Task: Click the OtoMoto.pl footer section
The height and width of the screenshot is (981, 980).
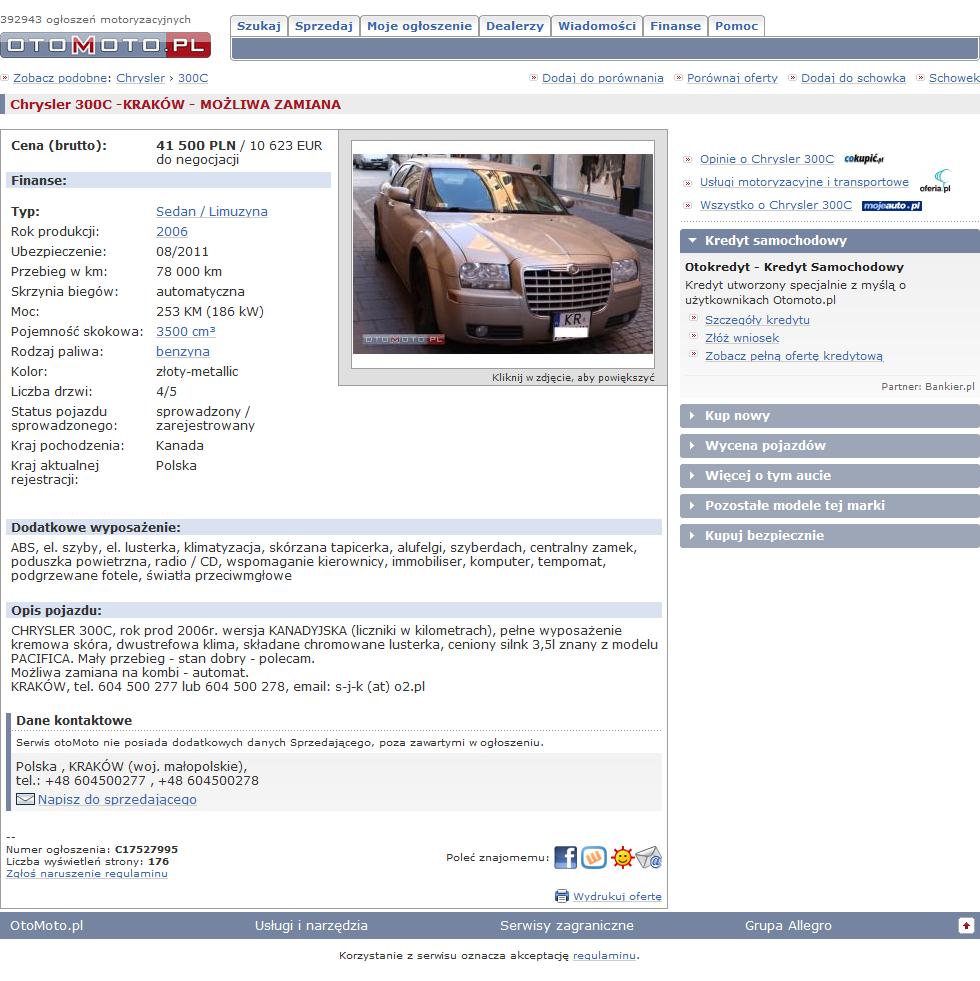Action: pyautogui.click(x=46, y=925)
